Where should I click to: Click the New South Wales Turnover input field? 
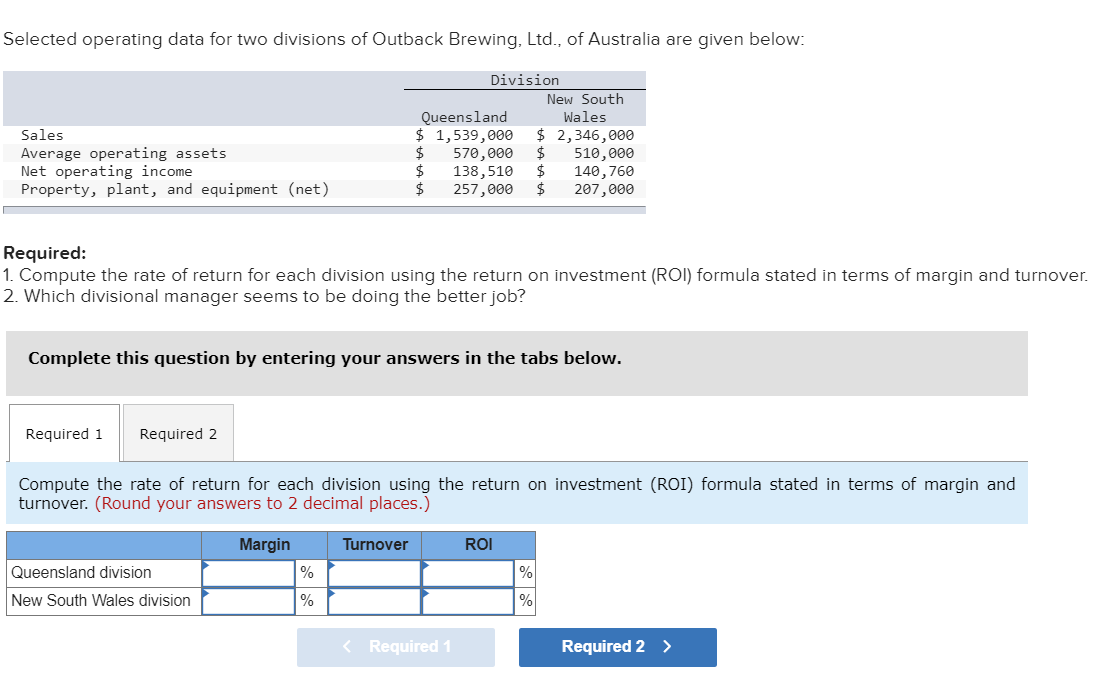click(x=375, y=600)
